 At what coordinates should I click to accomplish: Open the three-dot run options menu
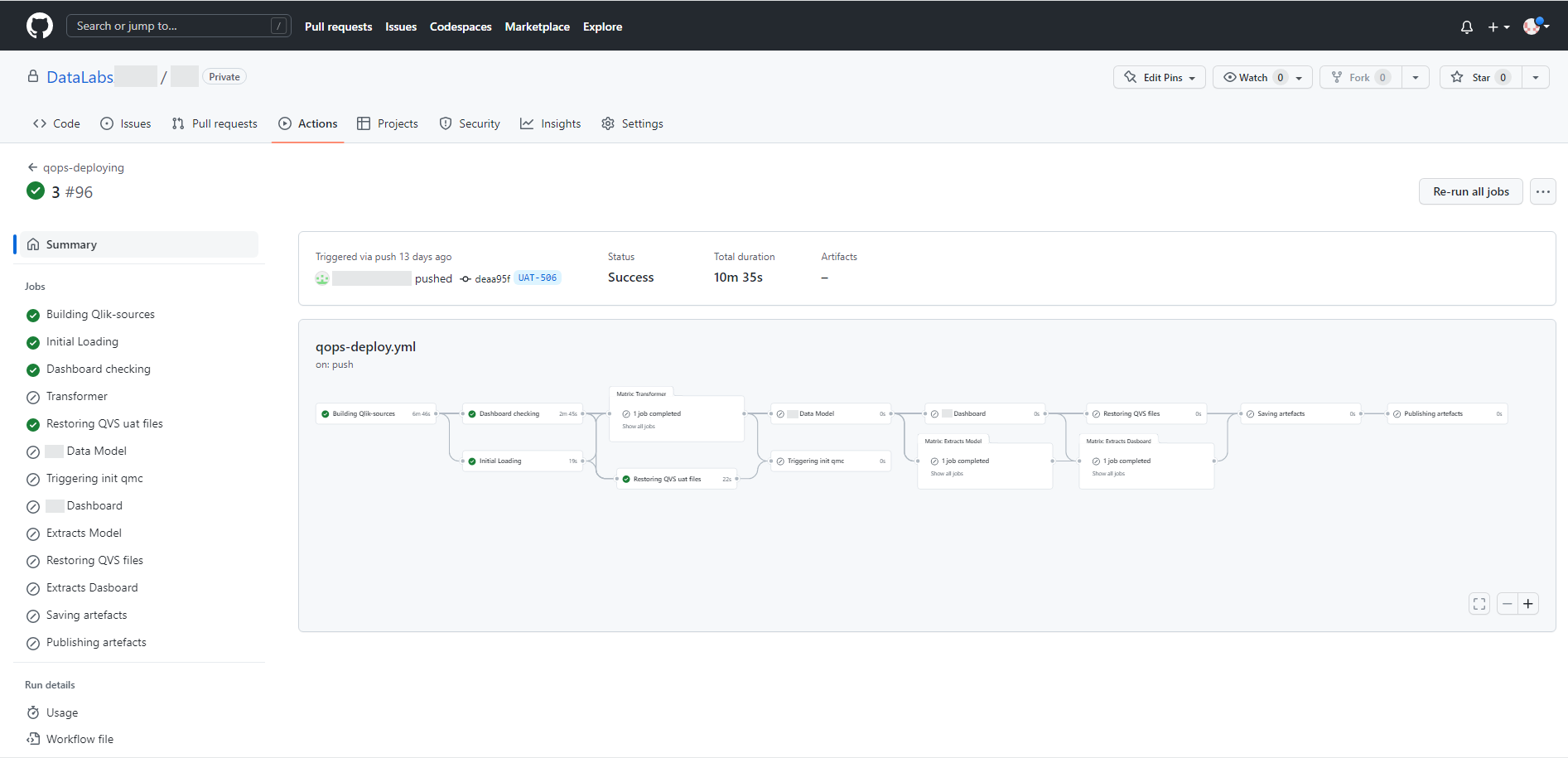point(1542,191)
